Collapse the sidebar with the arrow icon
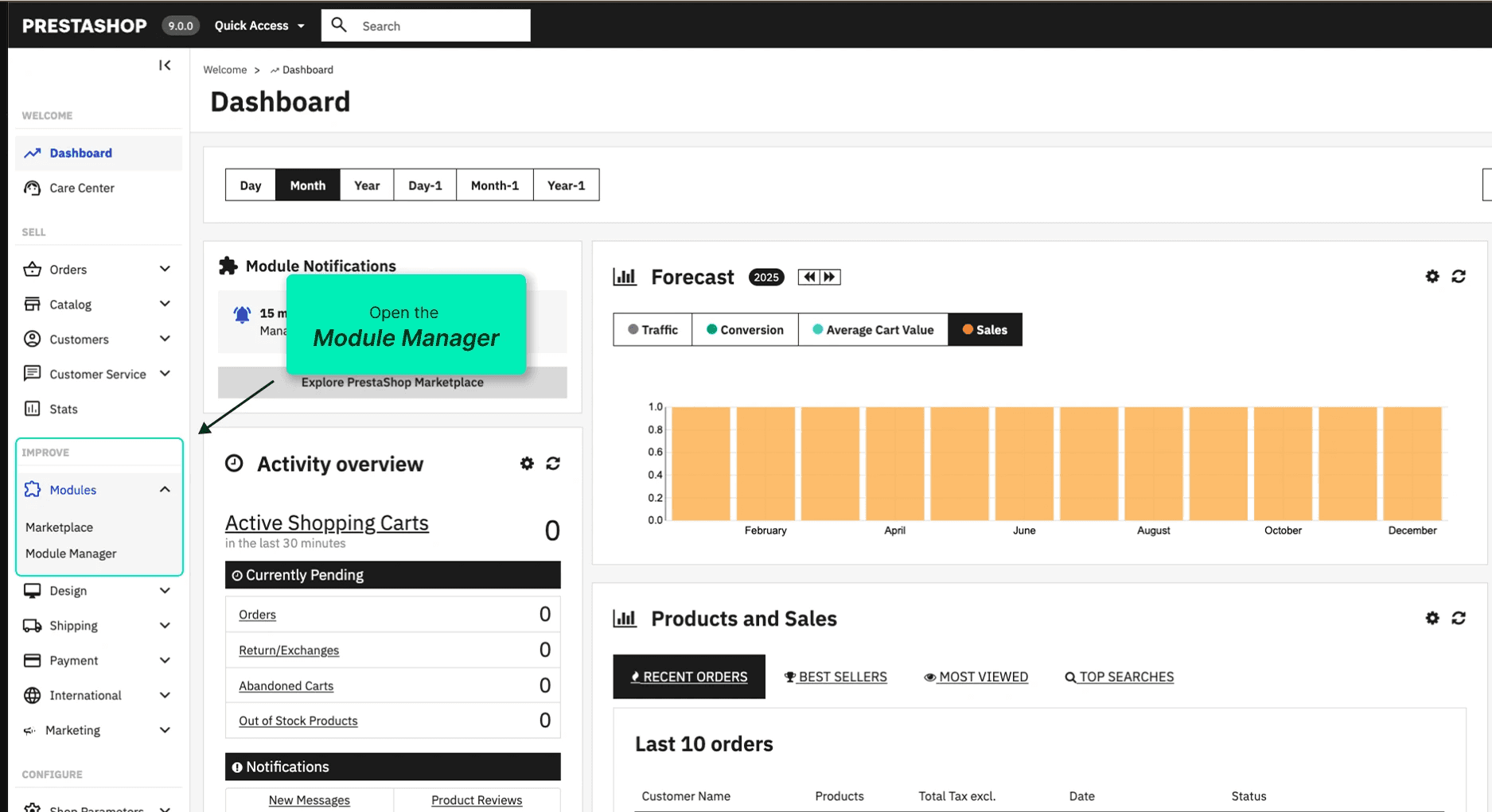The image size is (1492, 812). [165, 65]
